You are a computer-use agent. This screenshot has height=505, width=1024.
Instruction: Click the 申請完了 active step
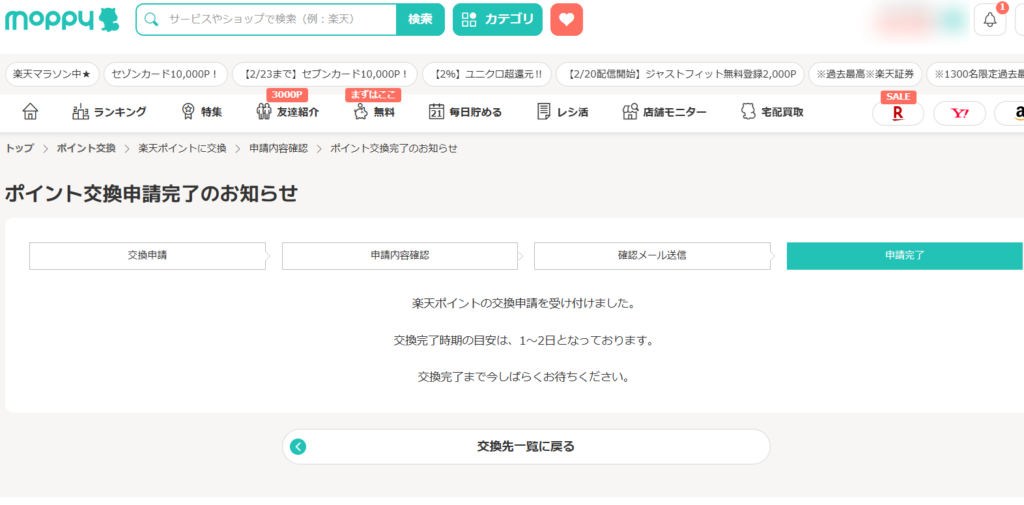click(x=904, y=255)
